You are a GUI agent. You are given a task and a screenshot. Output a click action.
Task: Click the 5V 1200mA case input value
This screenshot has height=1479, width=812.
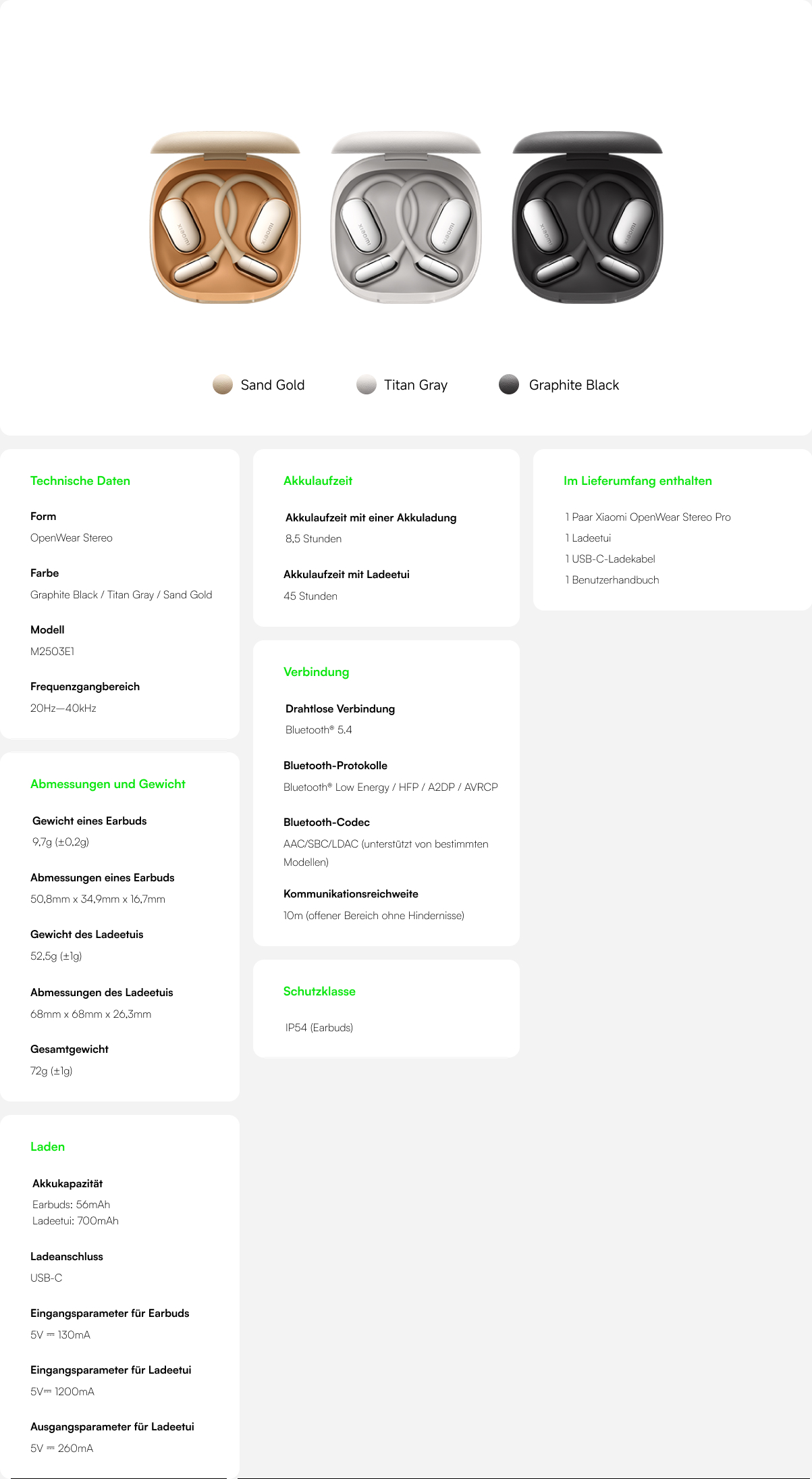pos(63,1391)
